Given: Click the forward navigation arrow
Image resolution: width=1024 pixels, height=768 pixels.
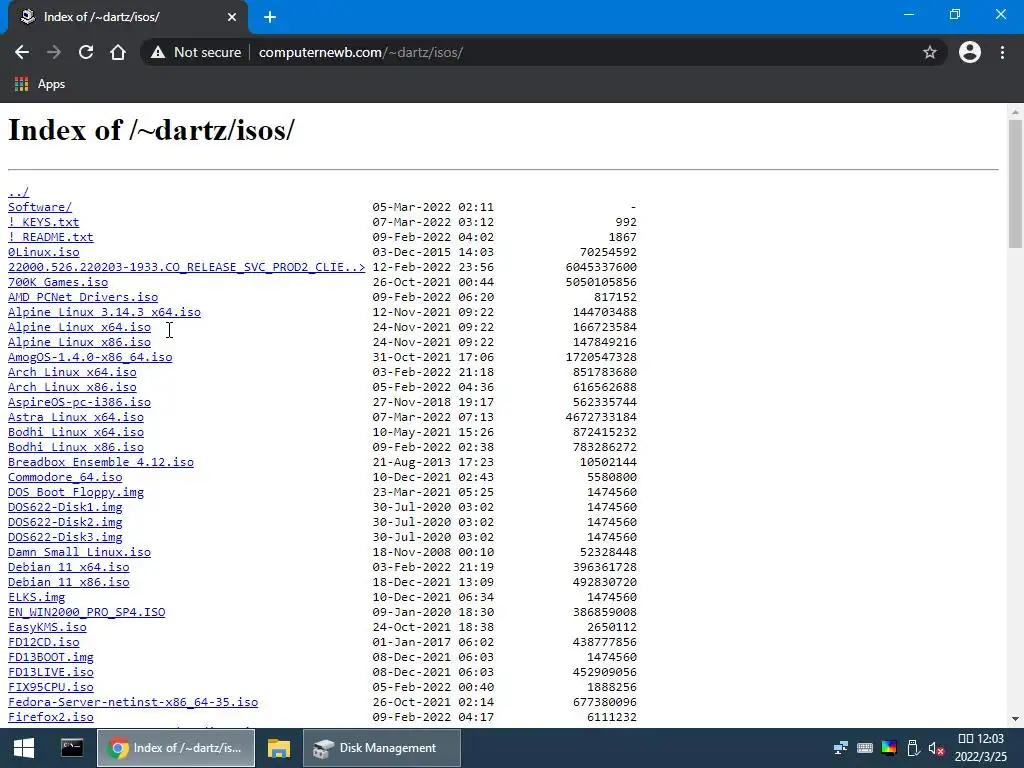Looking at the screenshot, I should coord(54,52).
